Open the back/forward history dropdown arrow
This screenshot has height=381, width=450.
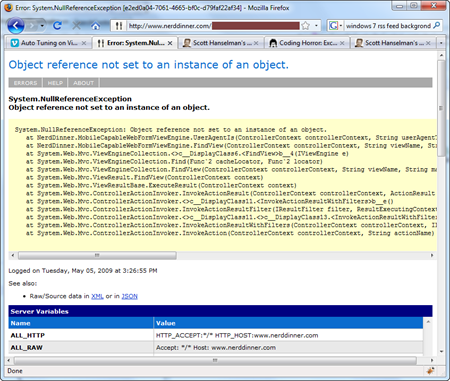[x=42, y=26]
